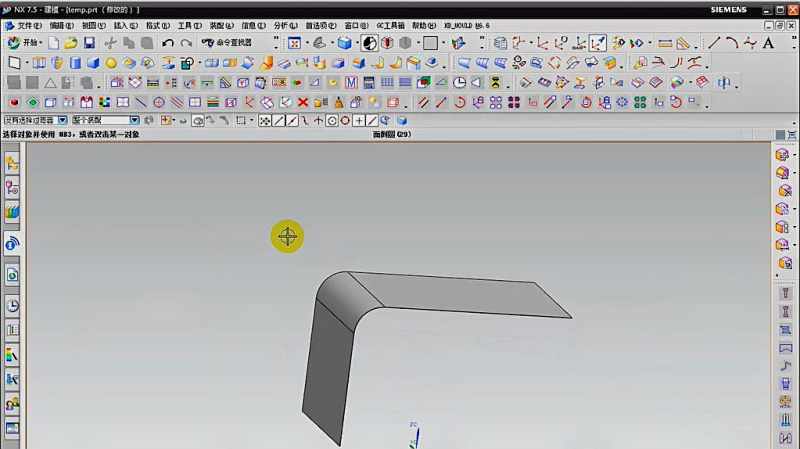Open file with yellow folder icon
This screenshot has height=449, width=800.
(71, 43)
